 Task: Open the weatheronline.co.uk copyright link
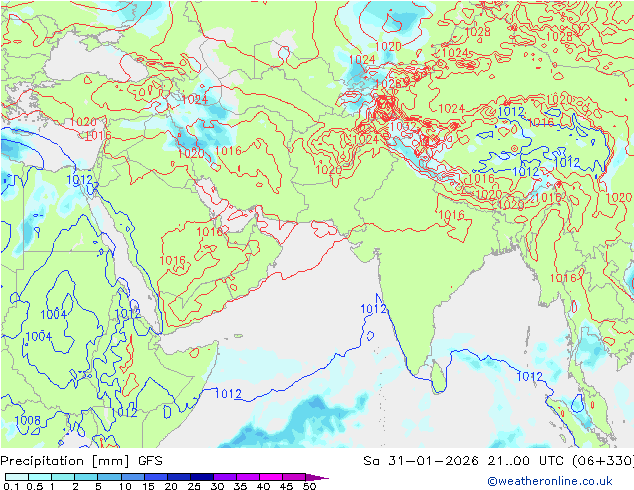[550, 481]
